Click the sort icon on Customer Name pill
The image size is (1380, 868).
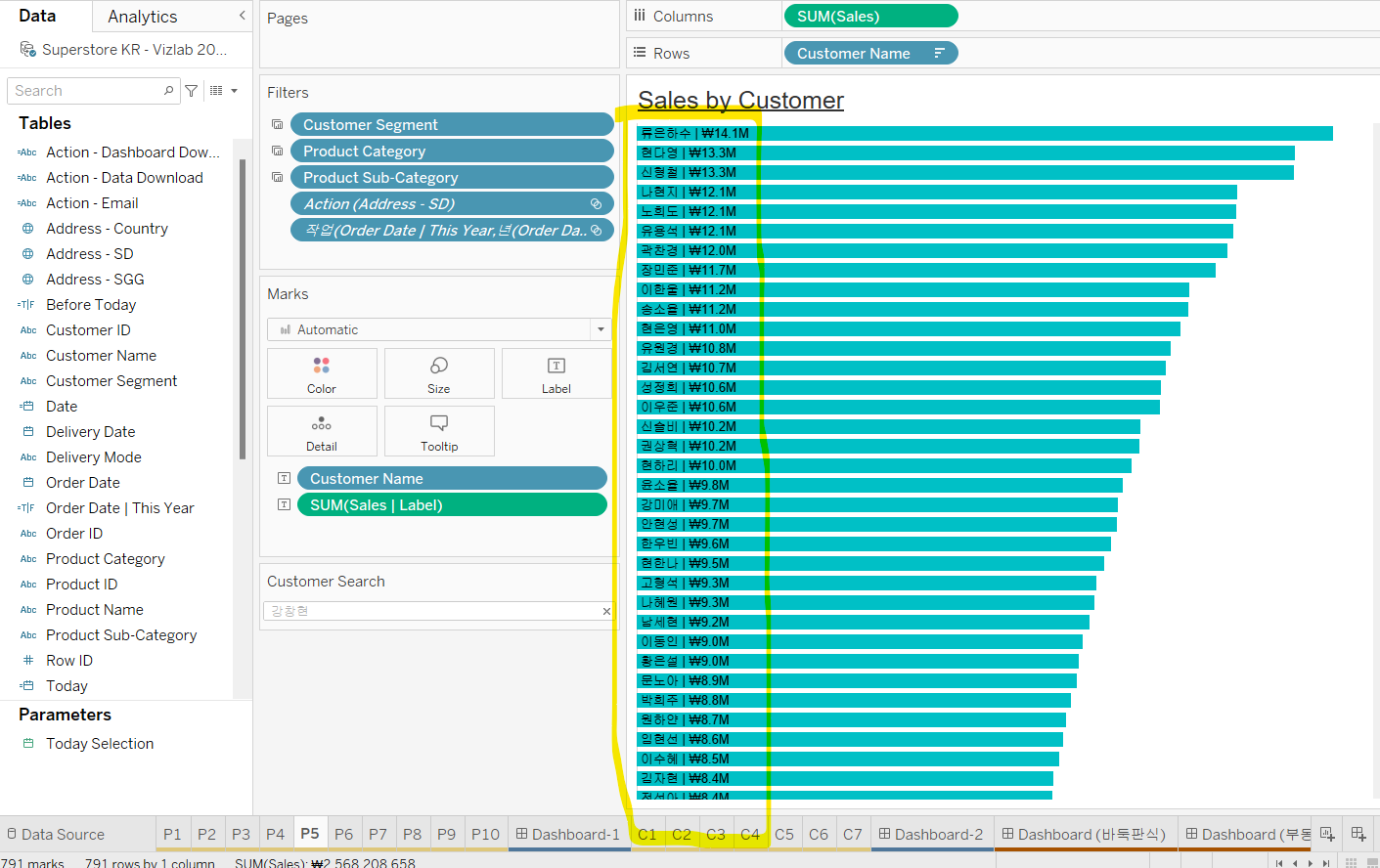click(x=939, y=53)
